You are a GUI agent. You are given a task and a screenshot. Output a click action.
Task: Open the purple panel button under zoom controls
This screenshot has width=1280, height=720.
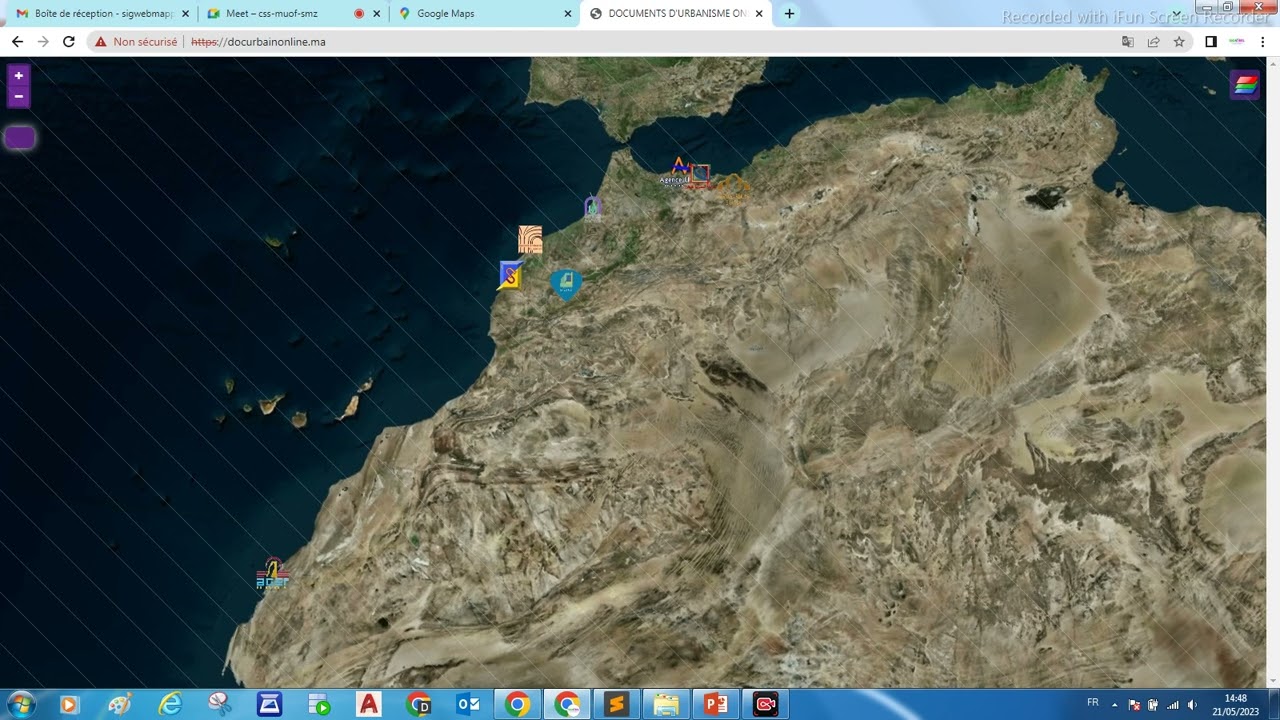tap(20, 138)
